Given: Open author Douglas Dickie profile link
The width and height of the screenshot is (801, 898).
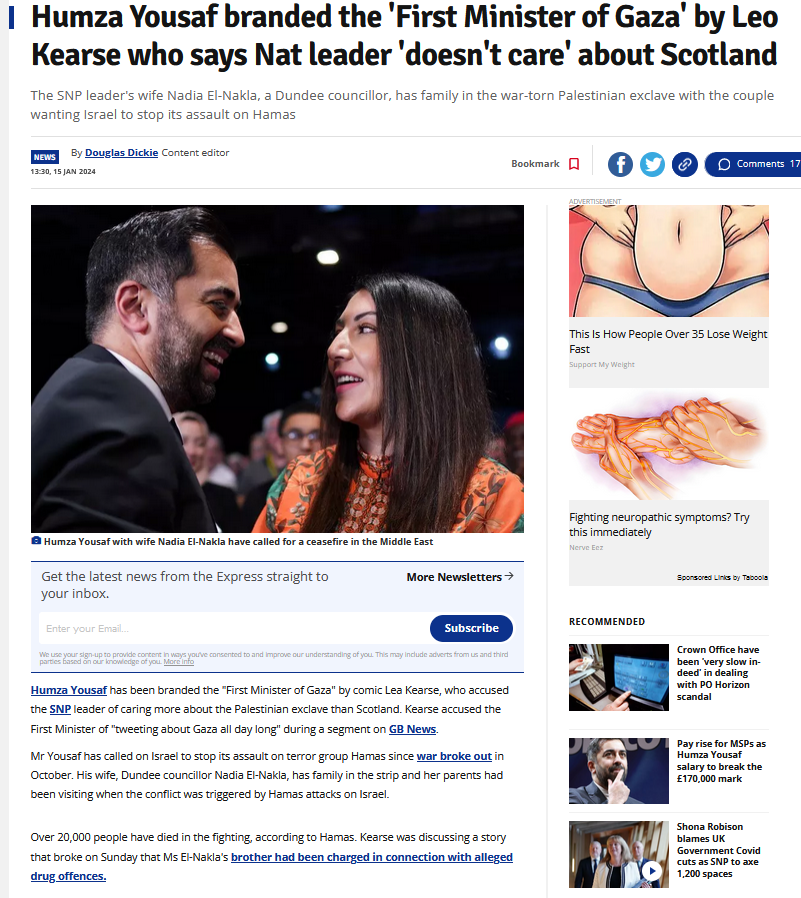Looking at the screenshot, I should coord(121,152).
